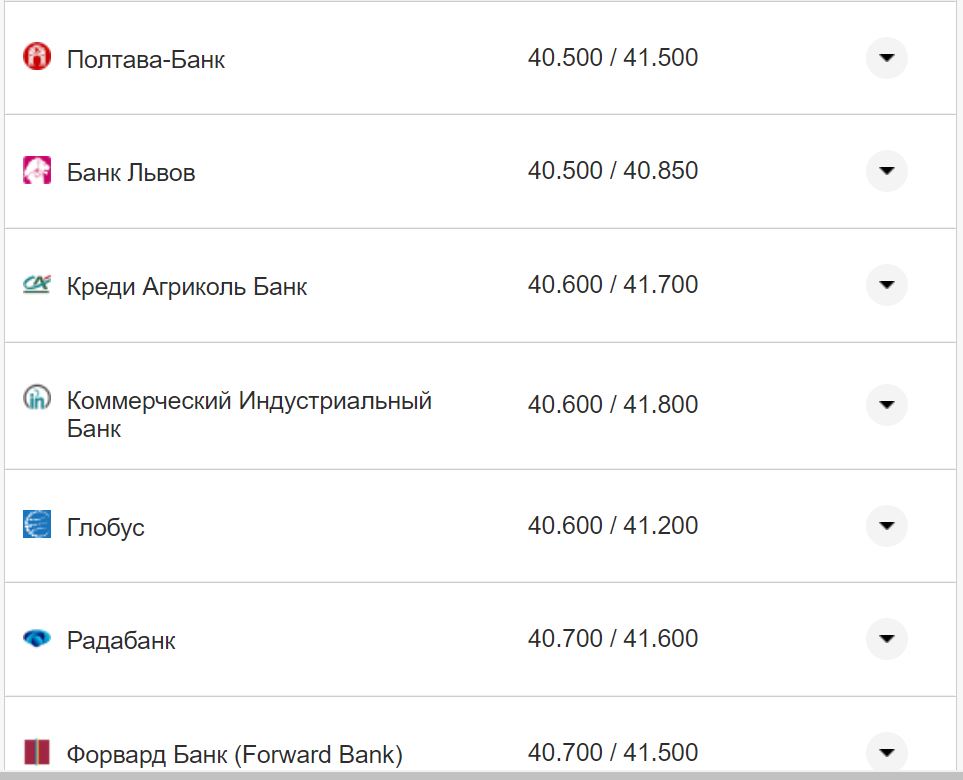Expand details for Полтава-Банк
Image resolution: width=963 pixels, height=780 pixels.
coord(886,58)
